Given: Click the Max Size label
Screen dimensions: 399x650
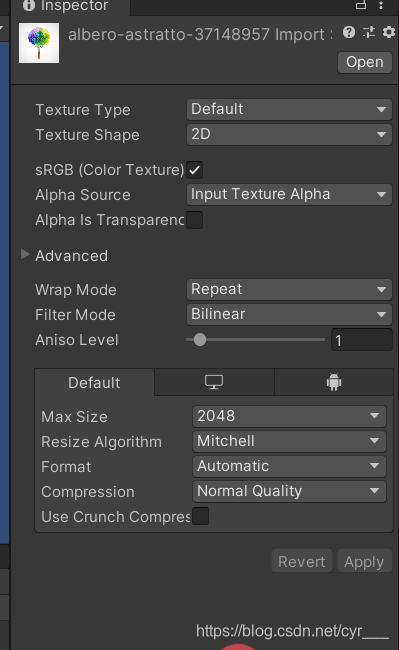Looking at the screenshot, I should pos(75,417).
